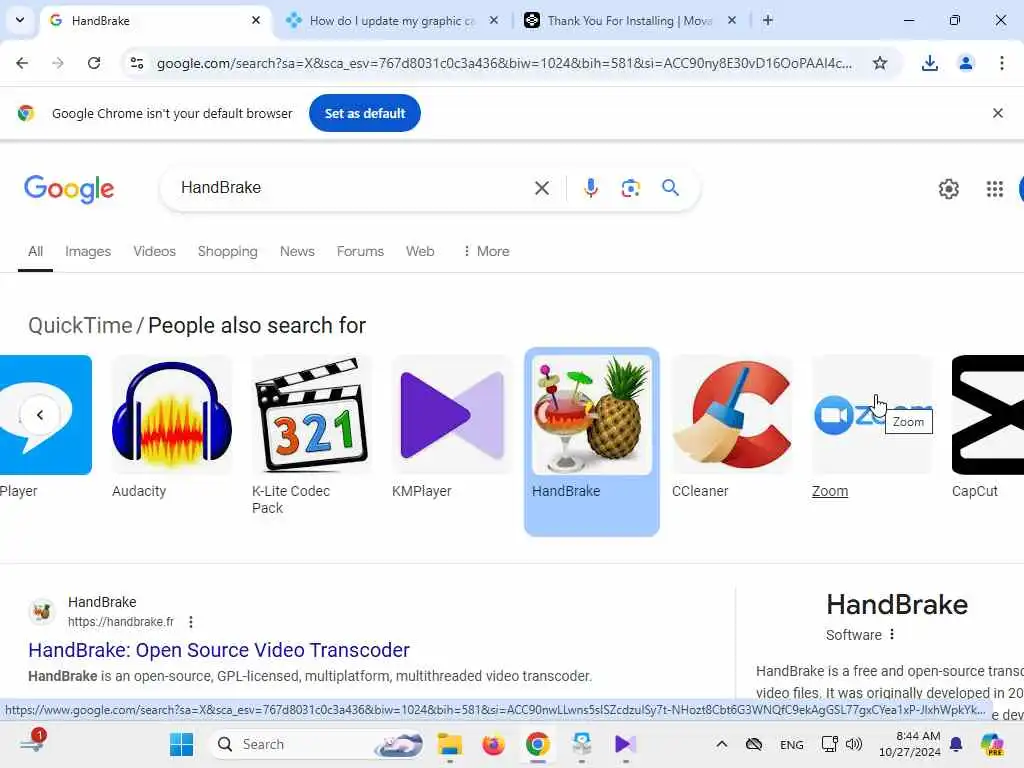Click the taskbar Search box
The image size is (1024, 768).
point(318,744)
